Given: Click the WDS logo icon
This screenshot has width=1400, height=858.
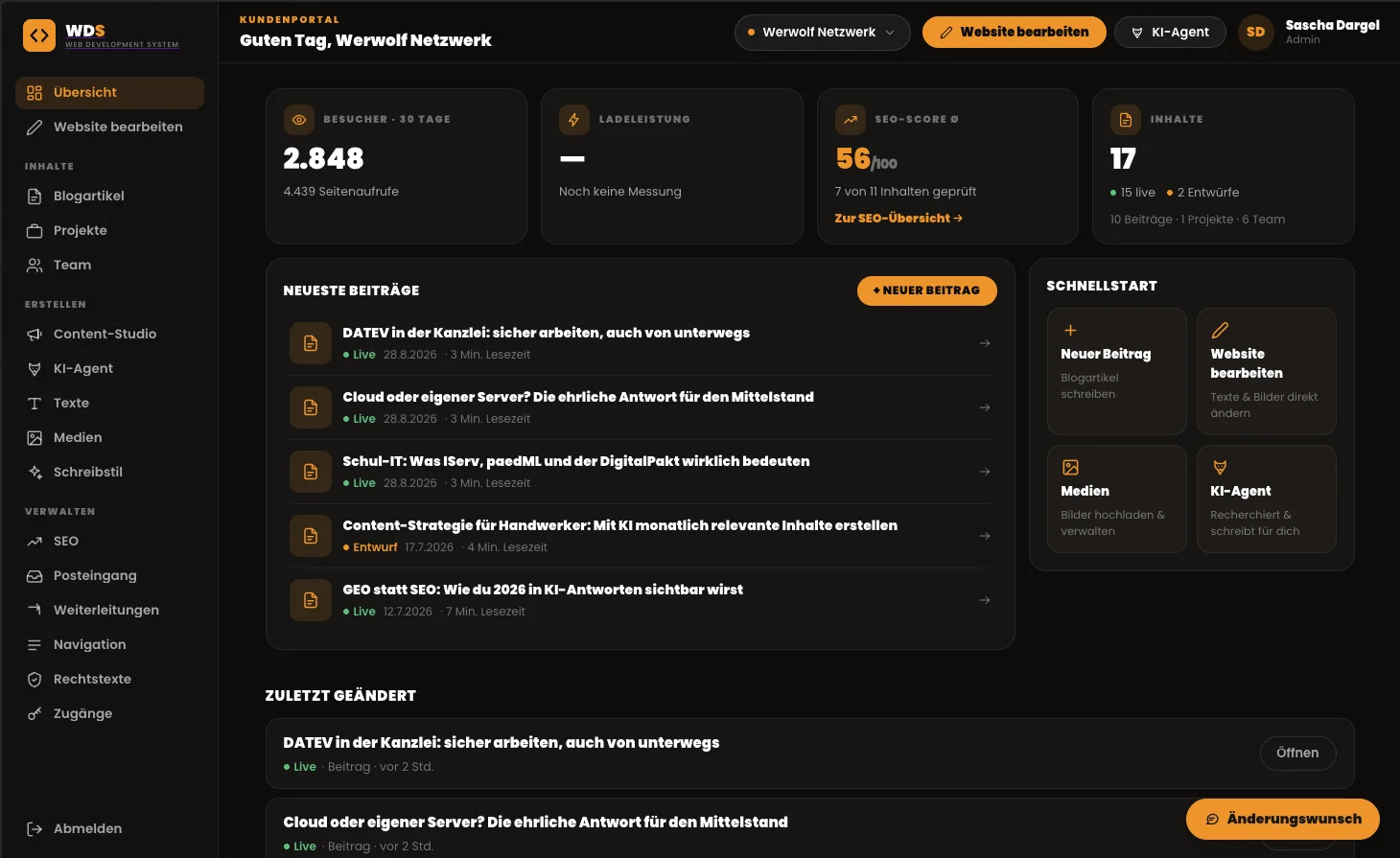Looking at the screenshot, I should tap(39, 35).
